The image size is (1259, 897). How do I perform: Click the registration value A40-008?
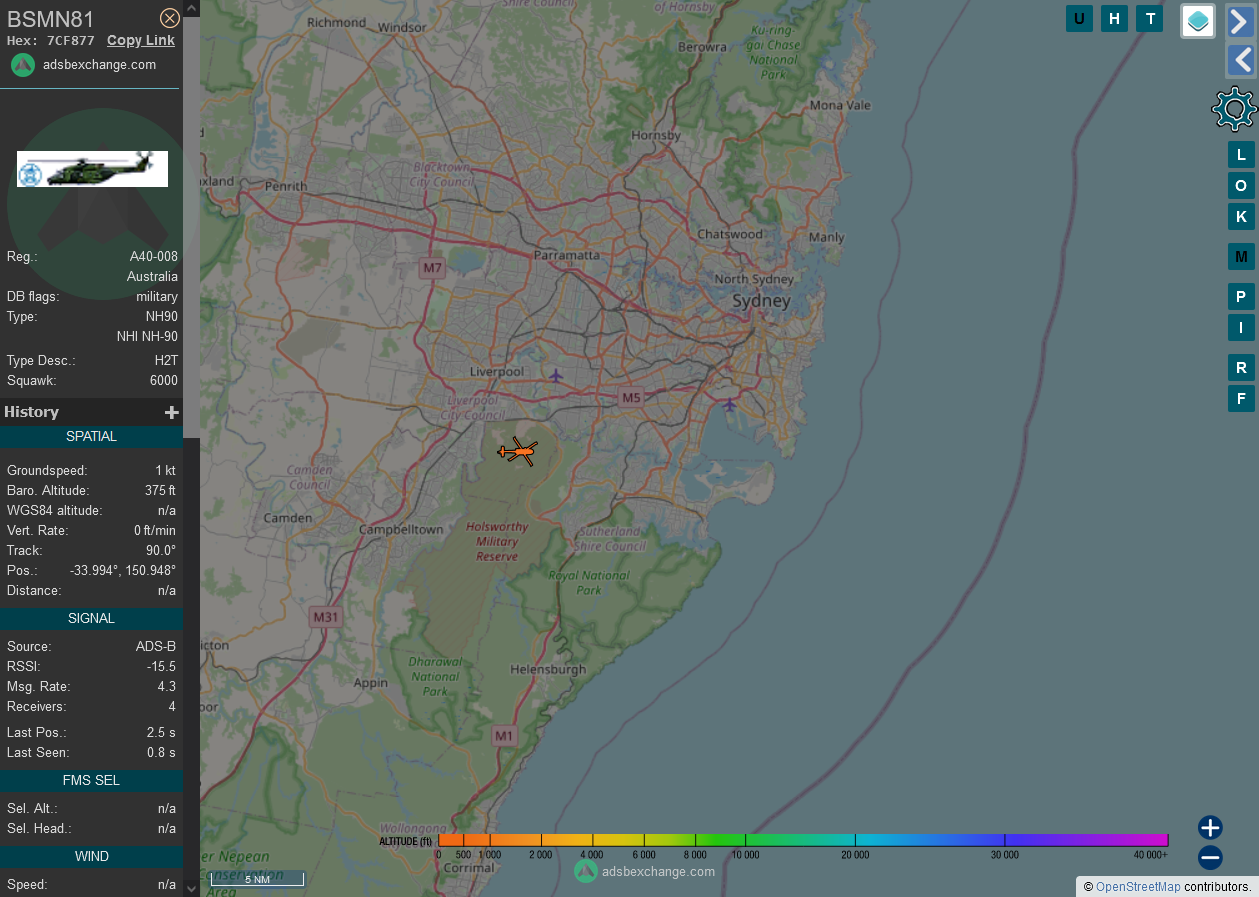[154, 257]
